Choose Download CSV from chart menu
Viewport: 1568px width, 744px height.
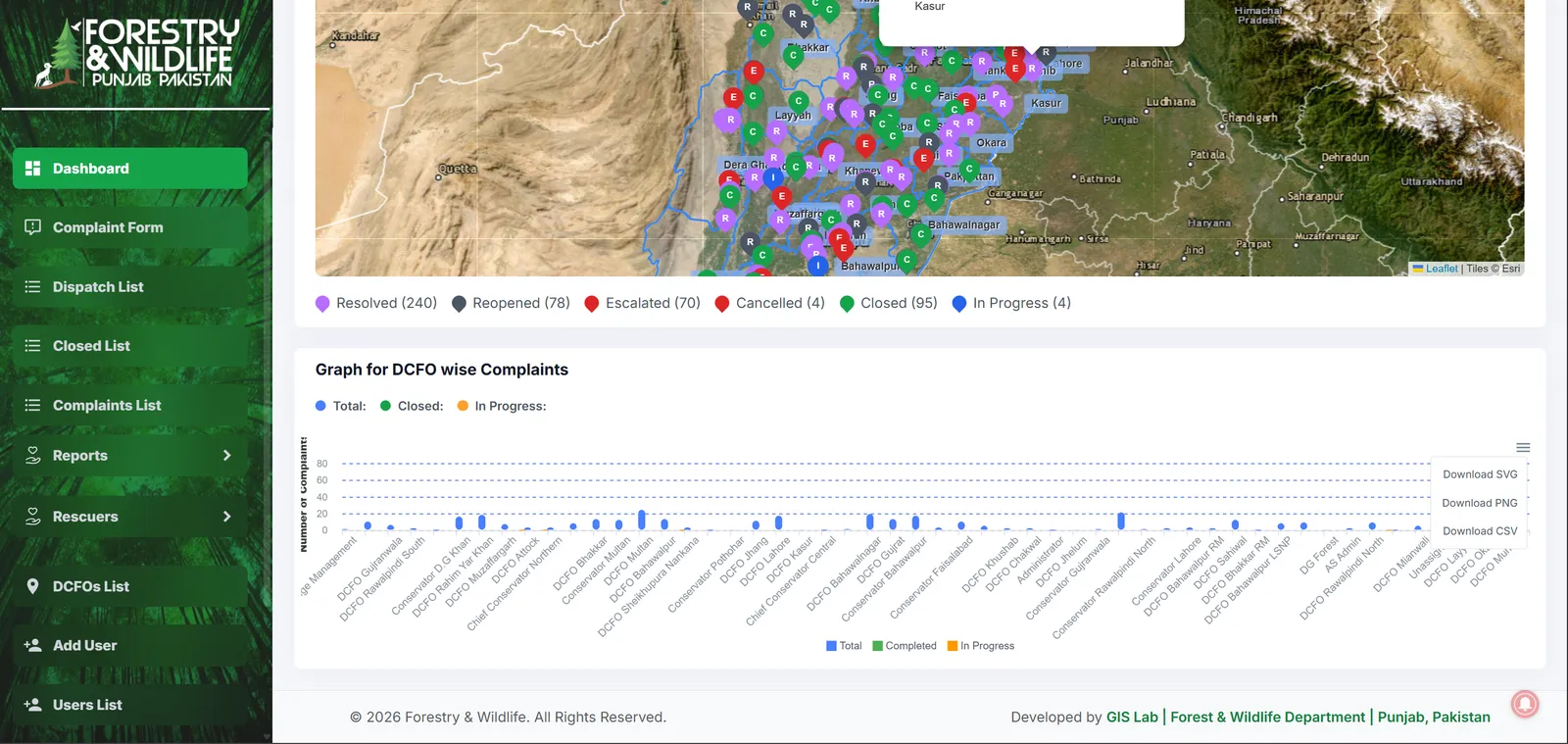[1480, 531]
